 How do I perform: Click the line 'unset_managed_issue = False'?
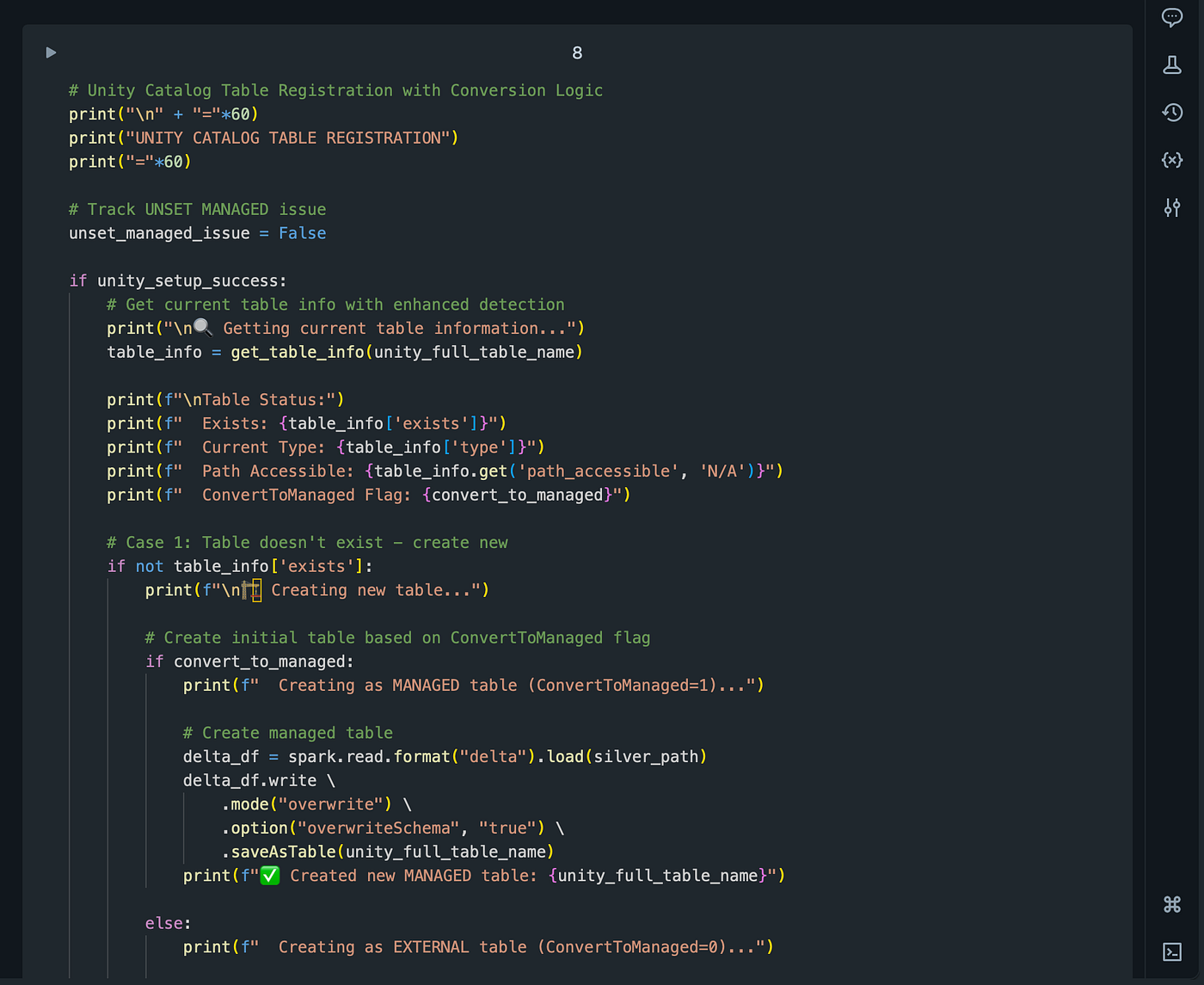[x=198, y=233]
